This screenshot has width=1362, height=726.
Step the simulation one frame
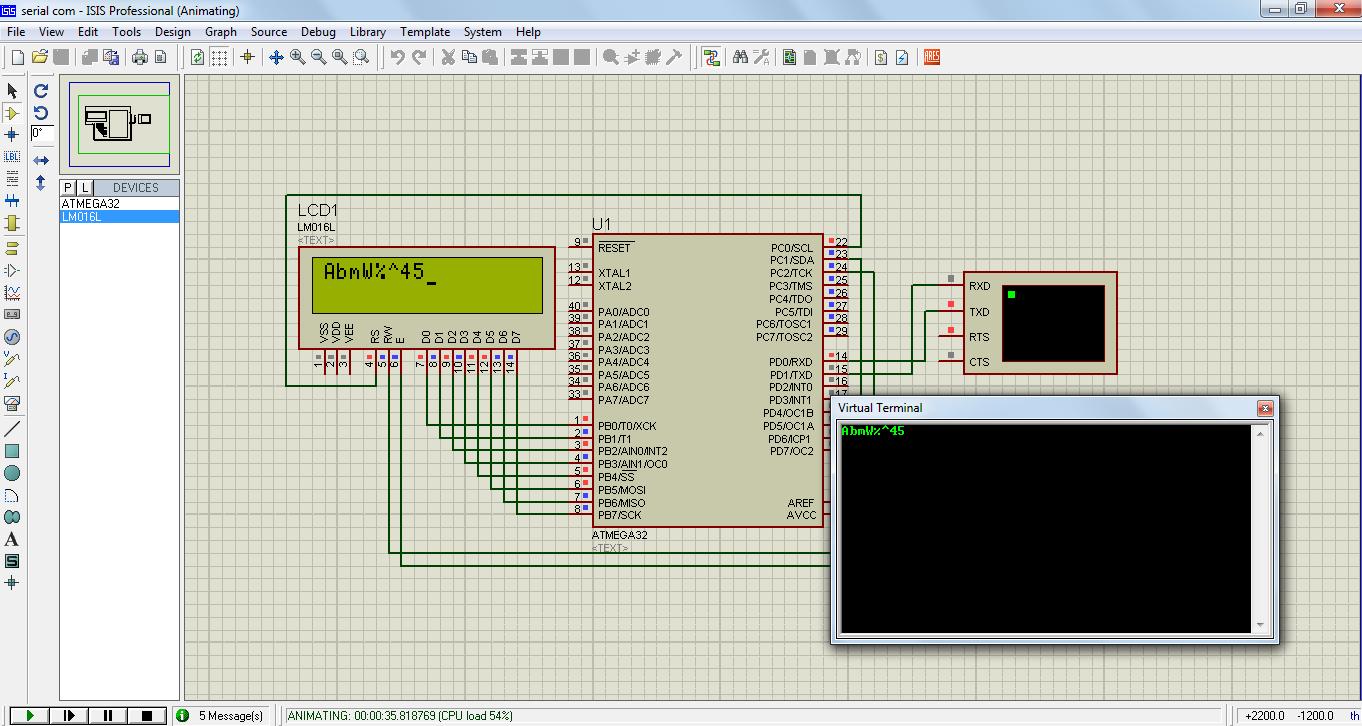[69, 715]
